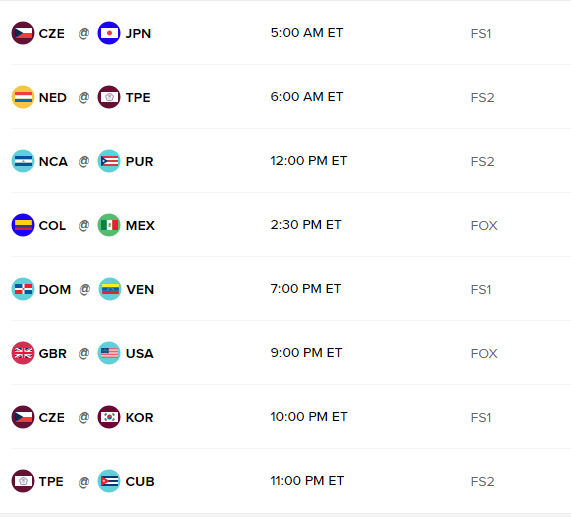The height and width of the screenshot is (517, 571).
Task: Click the Korea flag icon beside KOR
Action: 109,417
